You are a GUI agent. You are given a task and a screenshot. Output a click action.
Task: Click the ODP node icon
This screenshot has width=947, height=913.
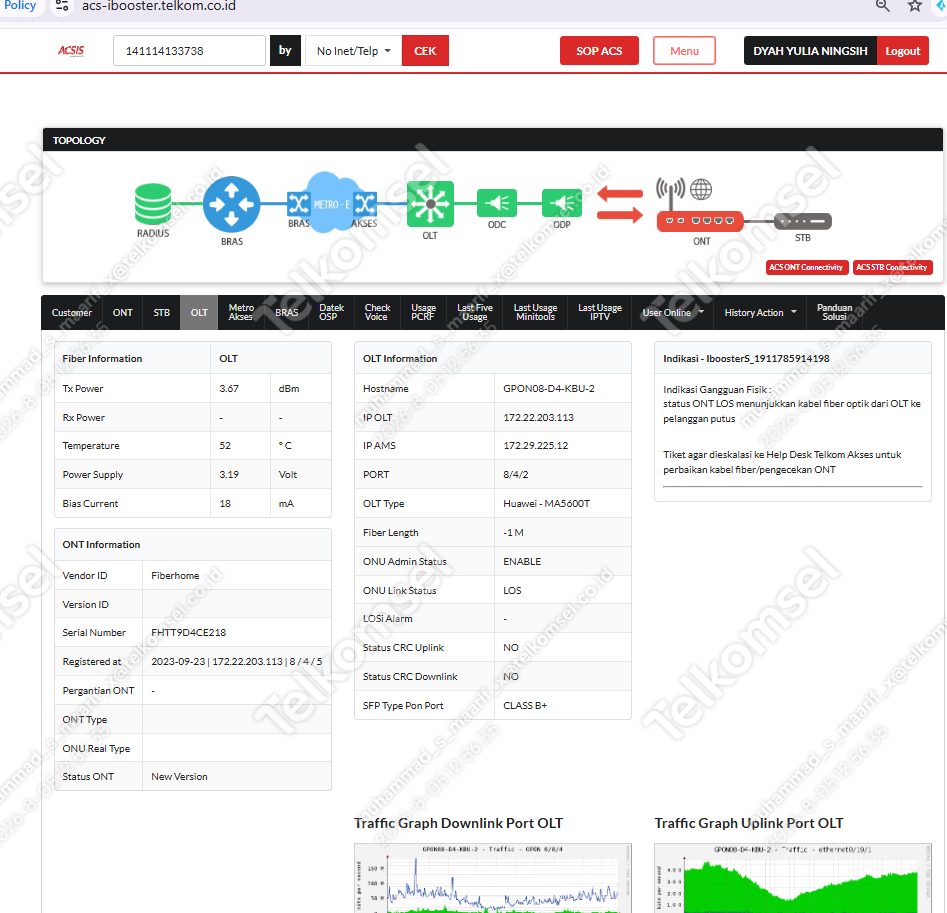pyautogui.click(x=562, y=203)
